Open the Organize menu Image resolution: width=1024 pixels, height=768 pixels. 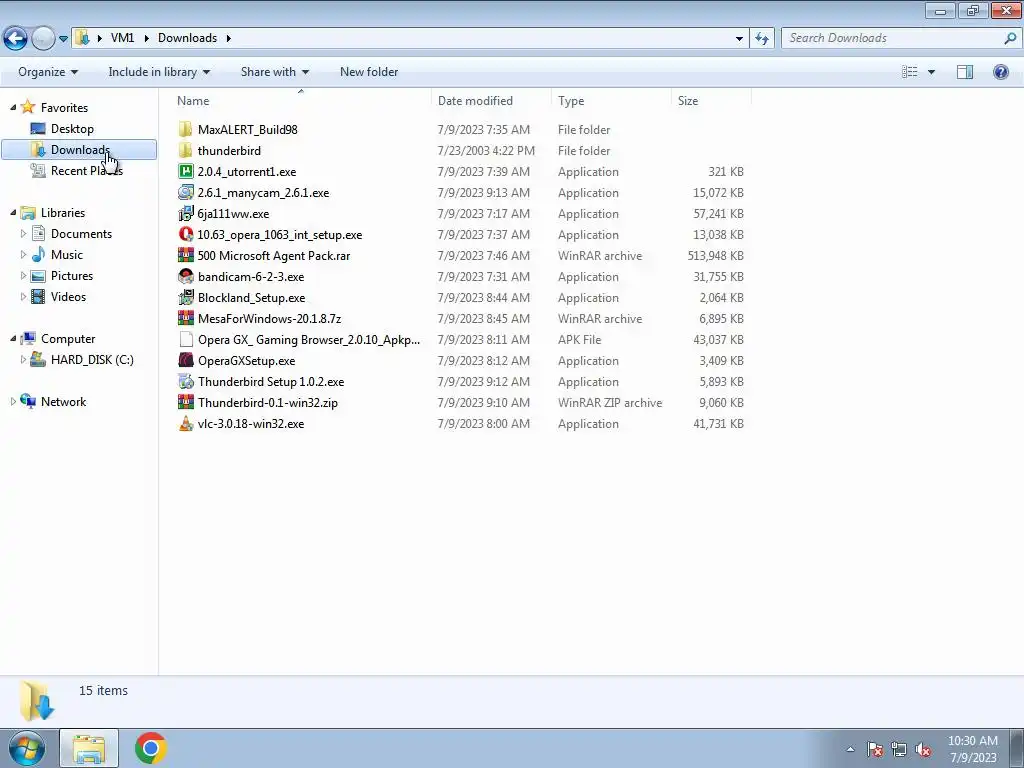click(48, 72)
